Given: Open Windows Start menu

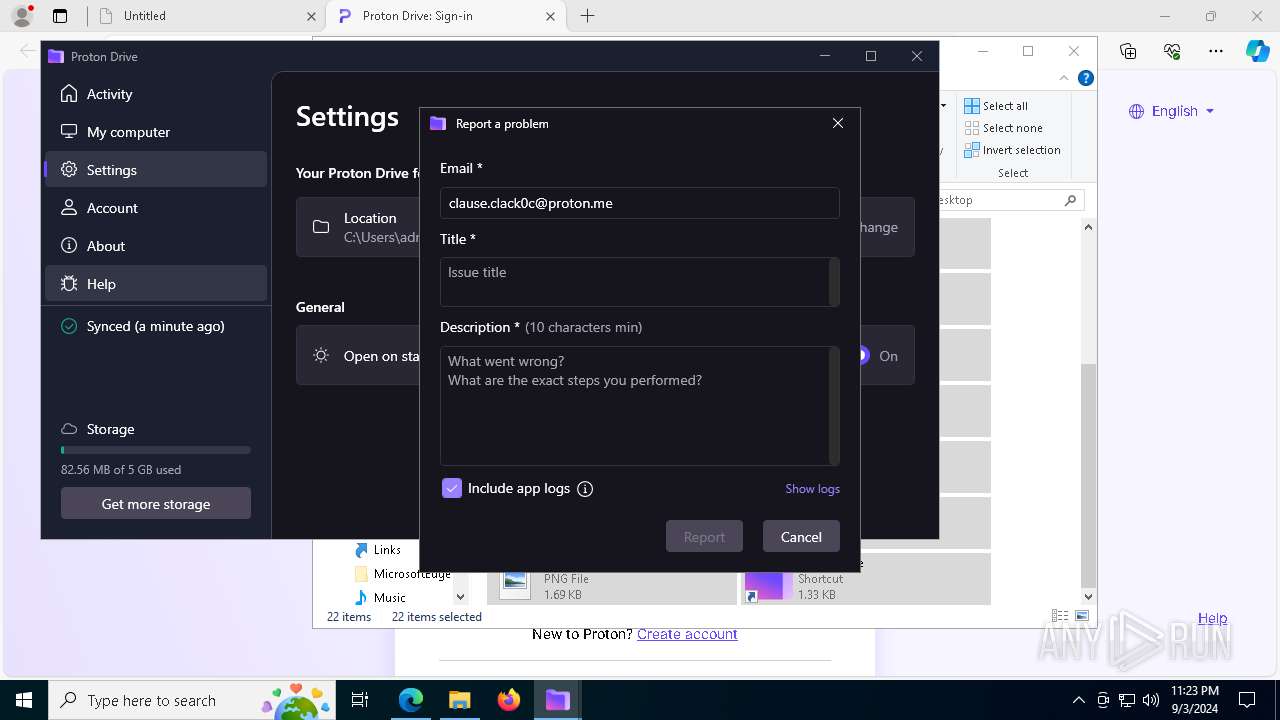Looking at the screenshot, I should click(x=24, y=700).
